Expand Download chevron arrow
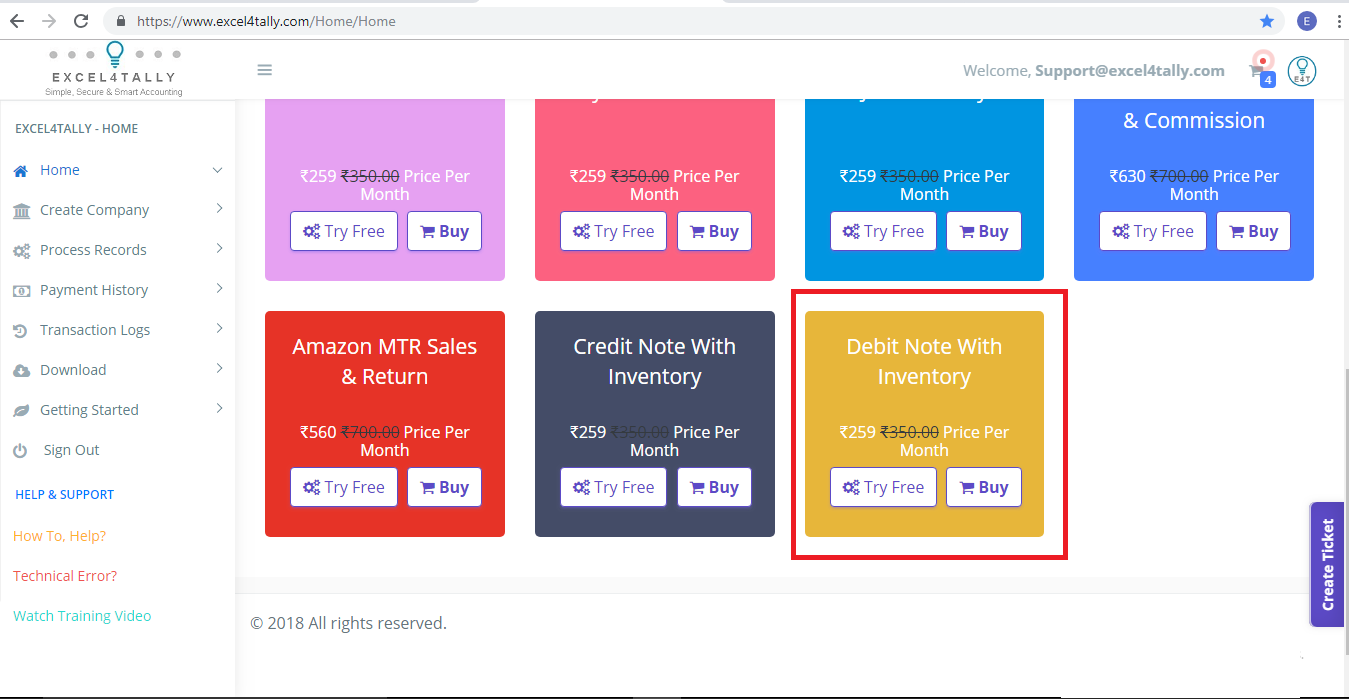The image size is (1349, 699). (x=219, y=369)
